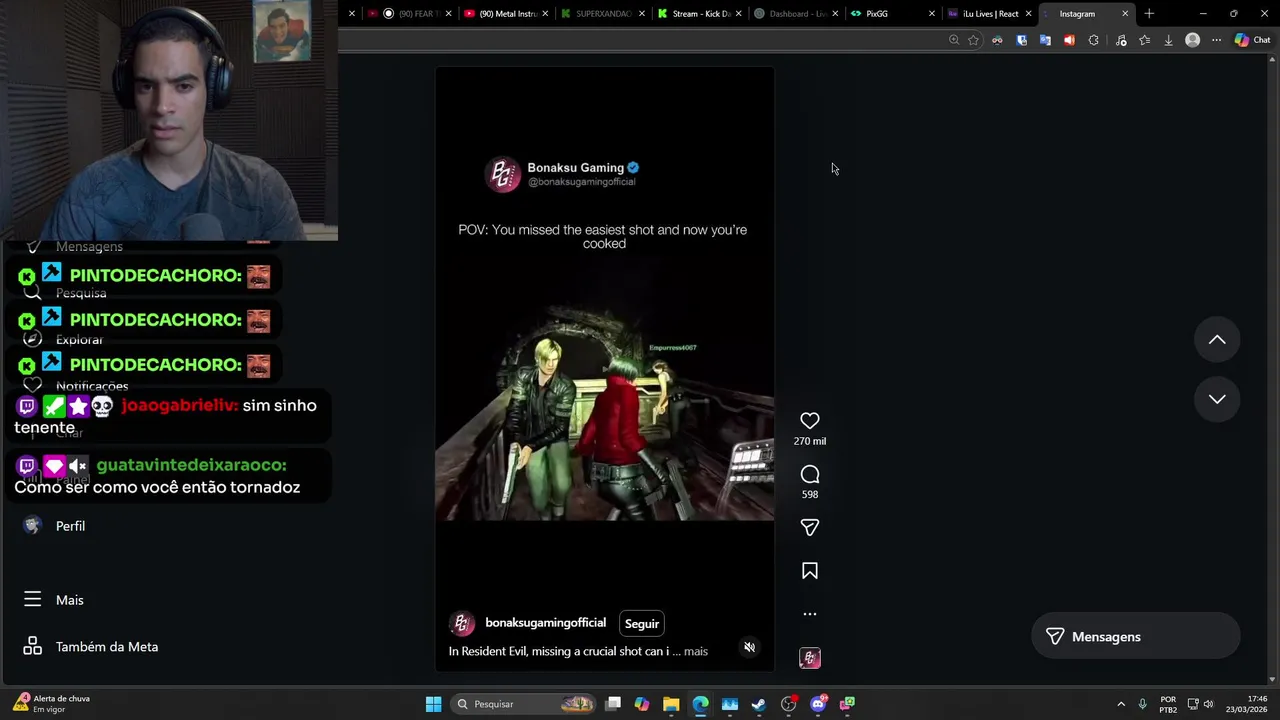
Task: Open the Windows Start menu
Action: pos(433,704)
